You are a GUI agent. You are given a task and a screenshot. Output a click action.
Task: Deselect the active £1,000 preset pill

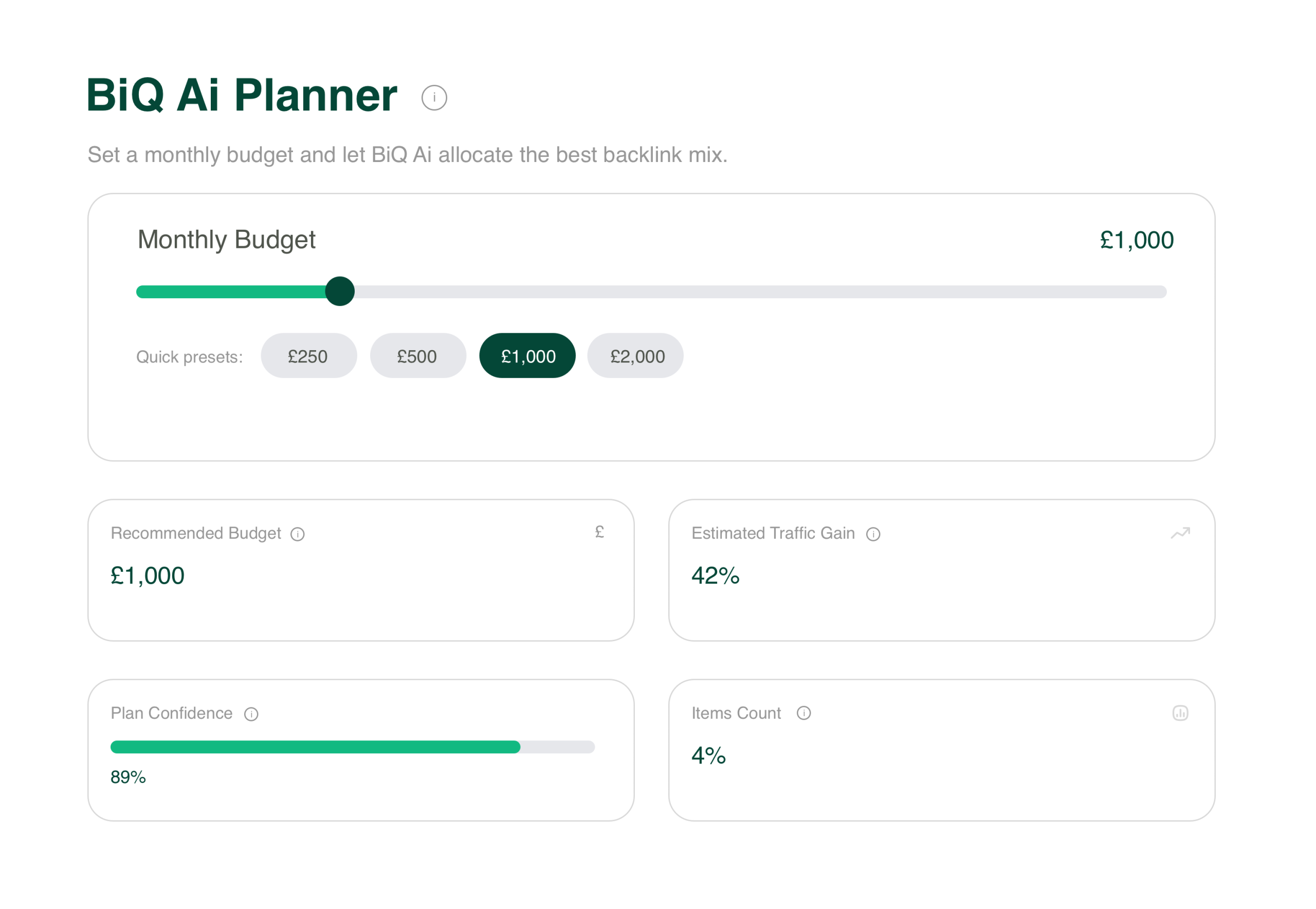click(x=527, y=356)
